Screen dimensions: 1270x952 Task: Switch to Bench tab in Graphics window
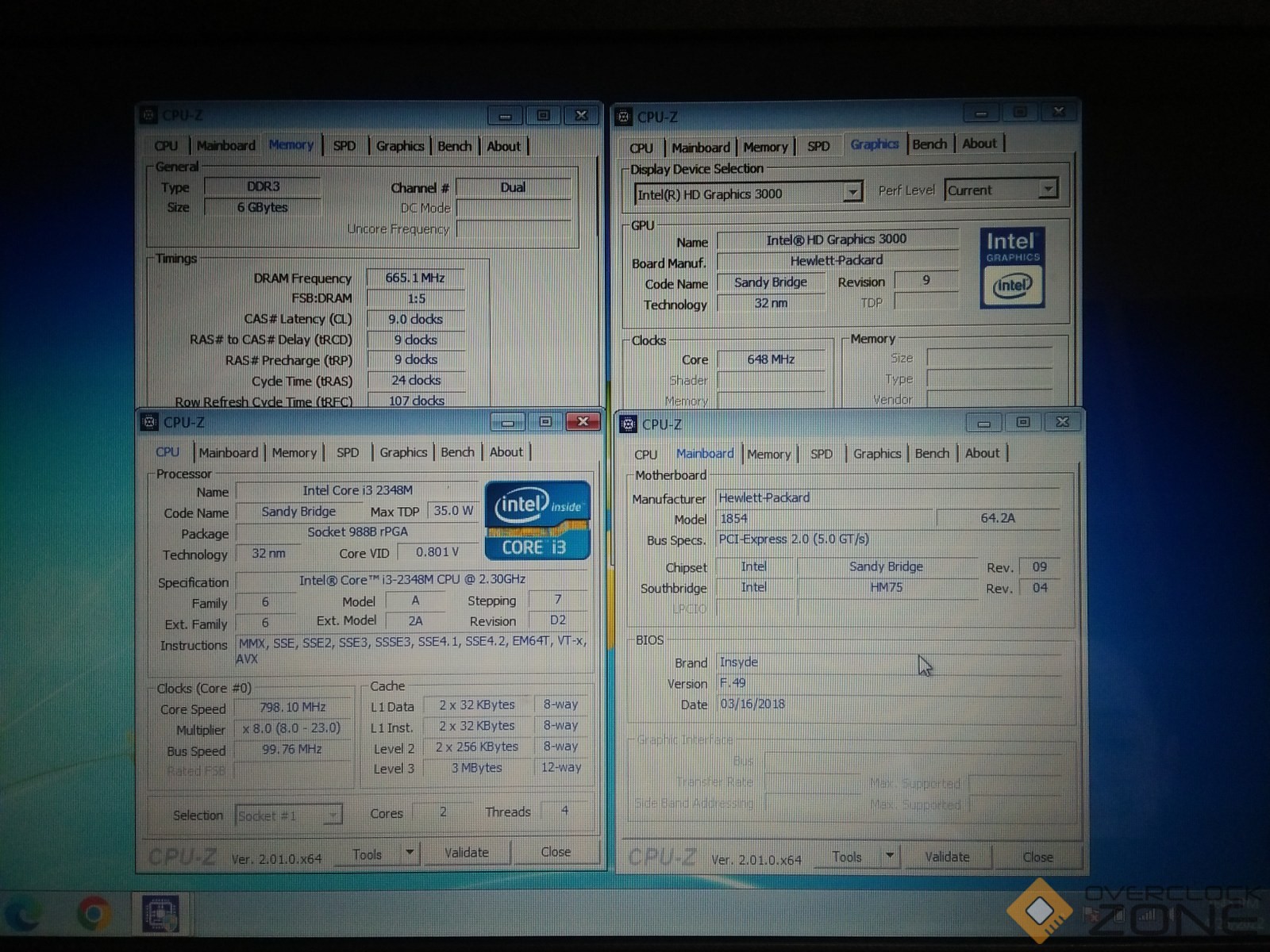click(x=929, y=144)
